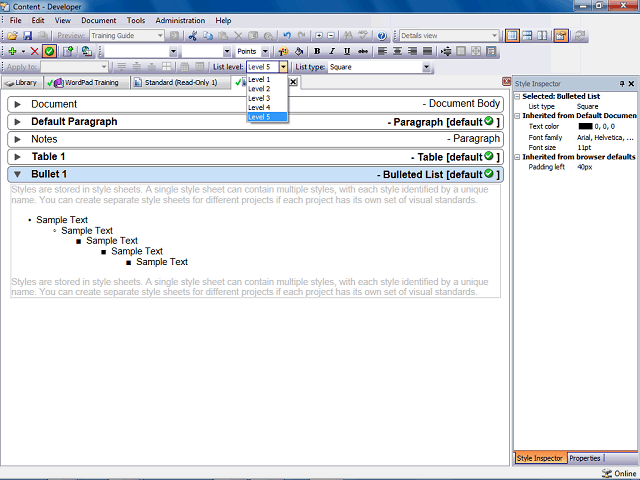Toggle the green check default style button
The height and width of the screenshot is (480, 640).
(x=49, y=51)
